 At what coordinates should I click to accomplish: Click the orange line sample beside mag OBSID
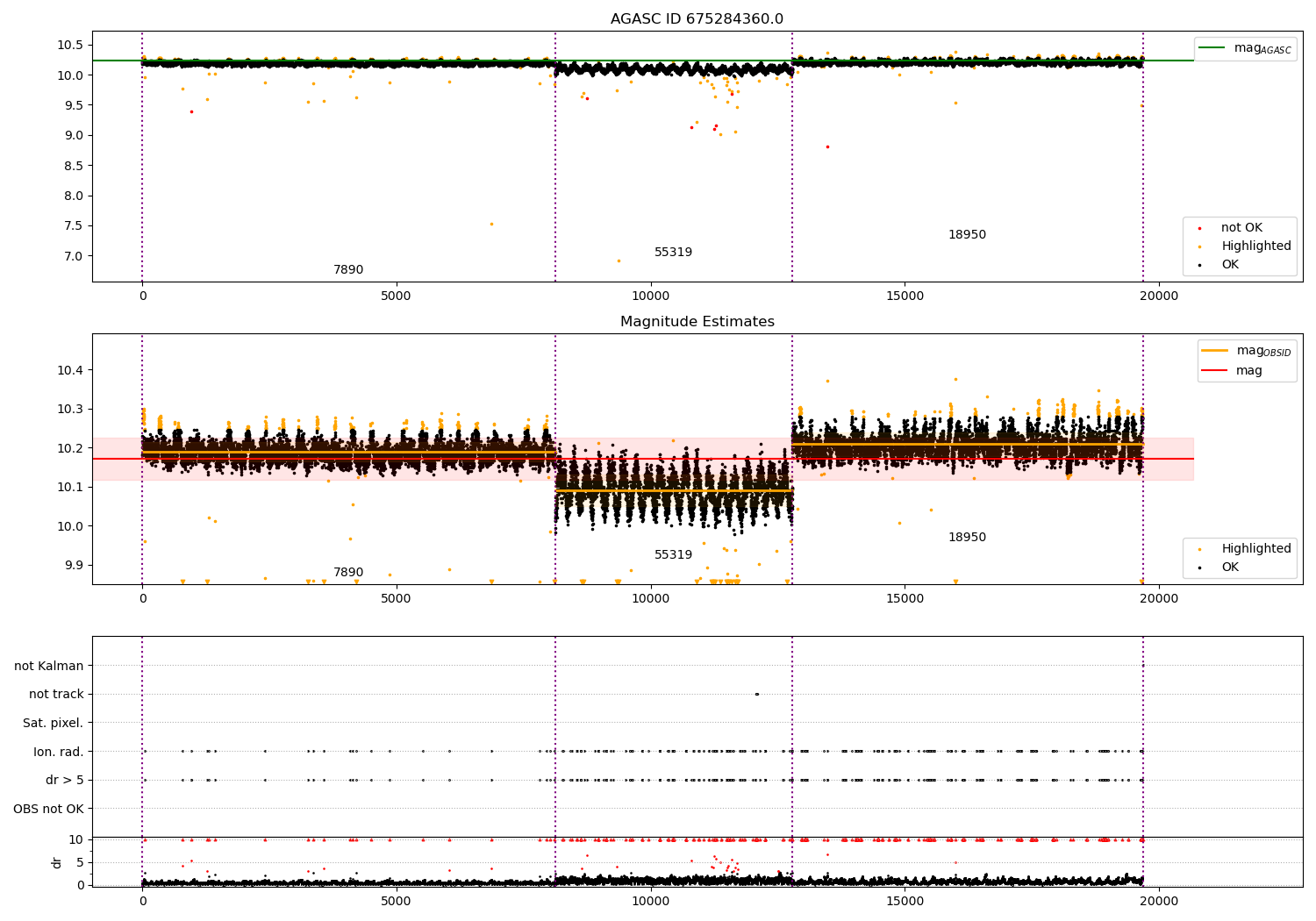(1215, 351)
